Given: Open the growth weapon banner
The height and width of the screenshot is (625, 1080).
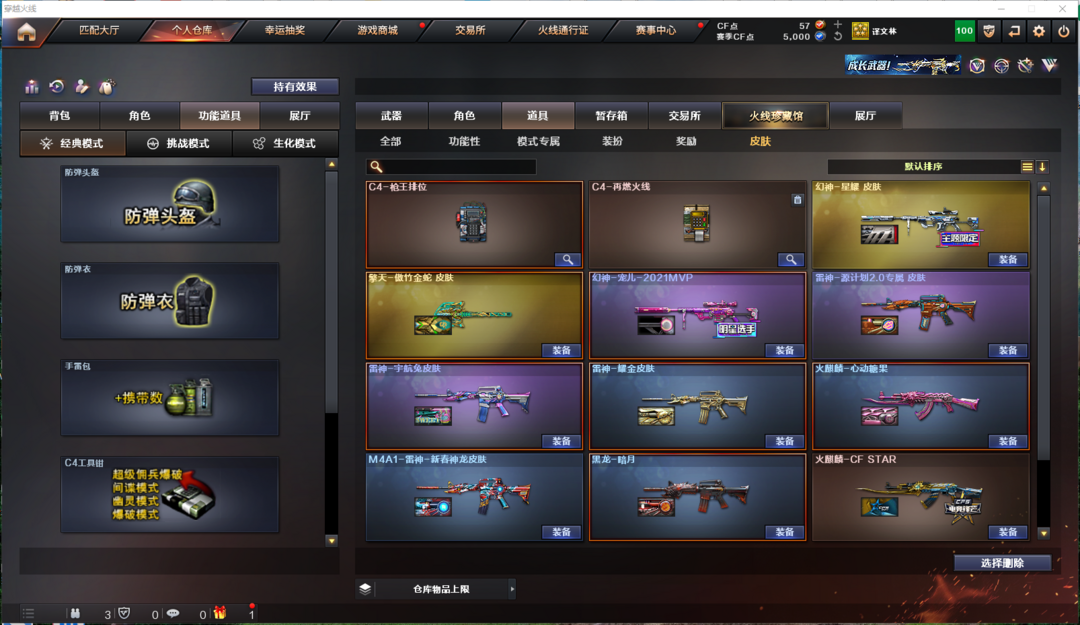Looking at the screenshot, I should [x=902, y=65].
